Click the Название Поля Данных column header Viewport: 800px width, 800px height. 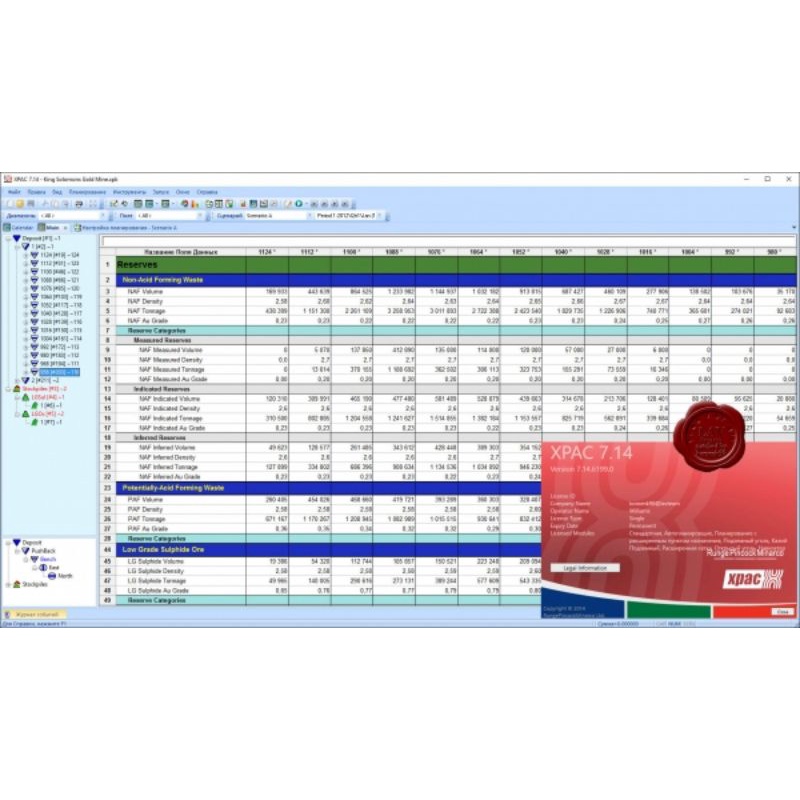coord(181,252)
